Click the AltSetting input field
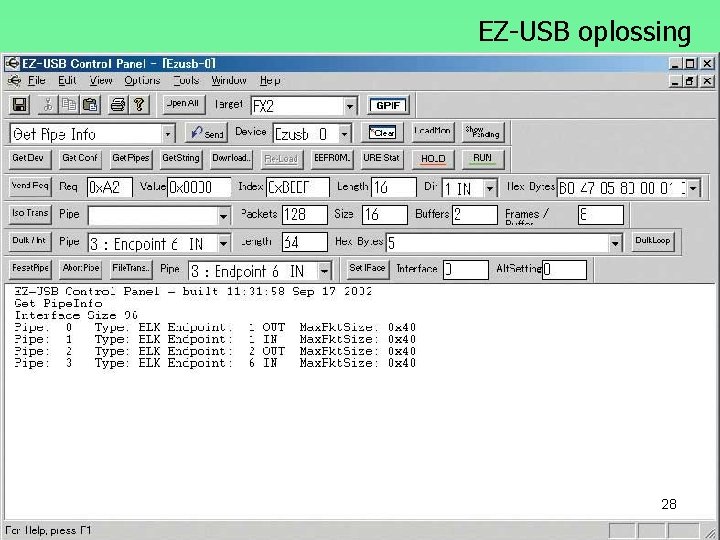The image size is (720, 540). (x=564, y=270)
